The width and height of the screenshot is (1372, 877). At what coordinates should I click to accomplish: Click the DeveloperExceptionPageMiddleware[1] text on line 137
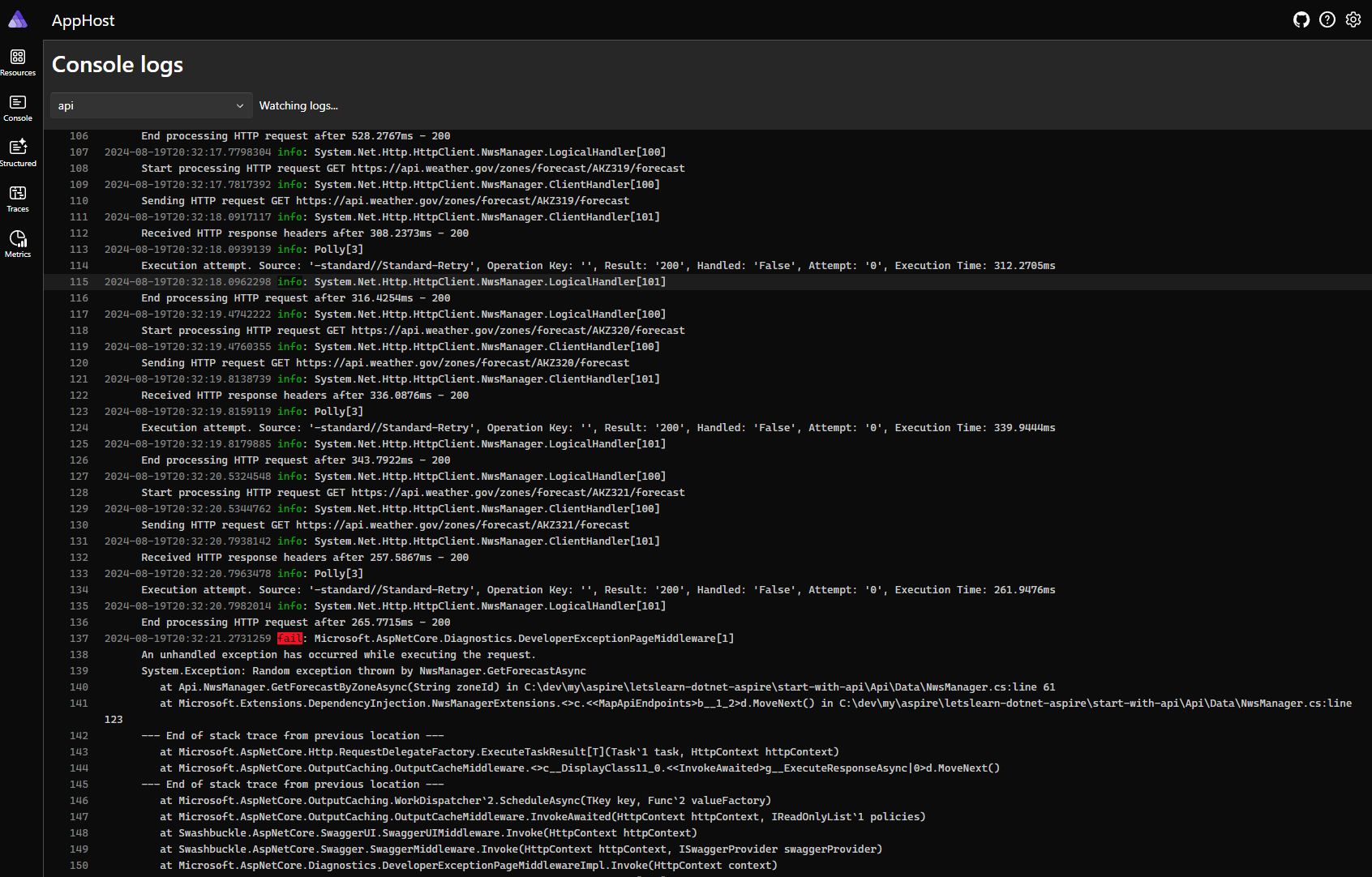tap(524, 639)
